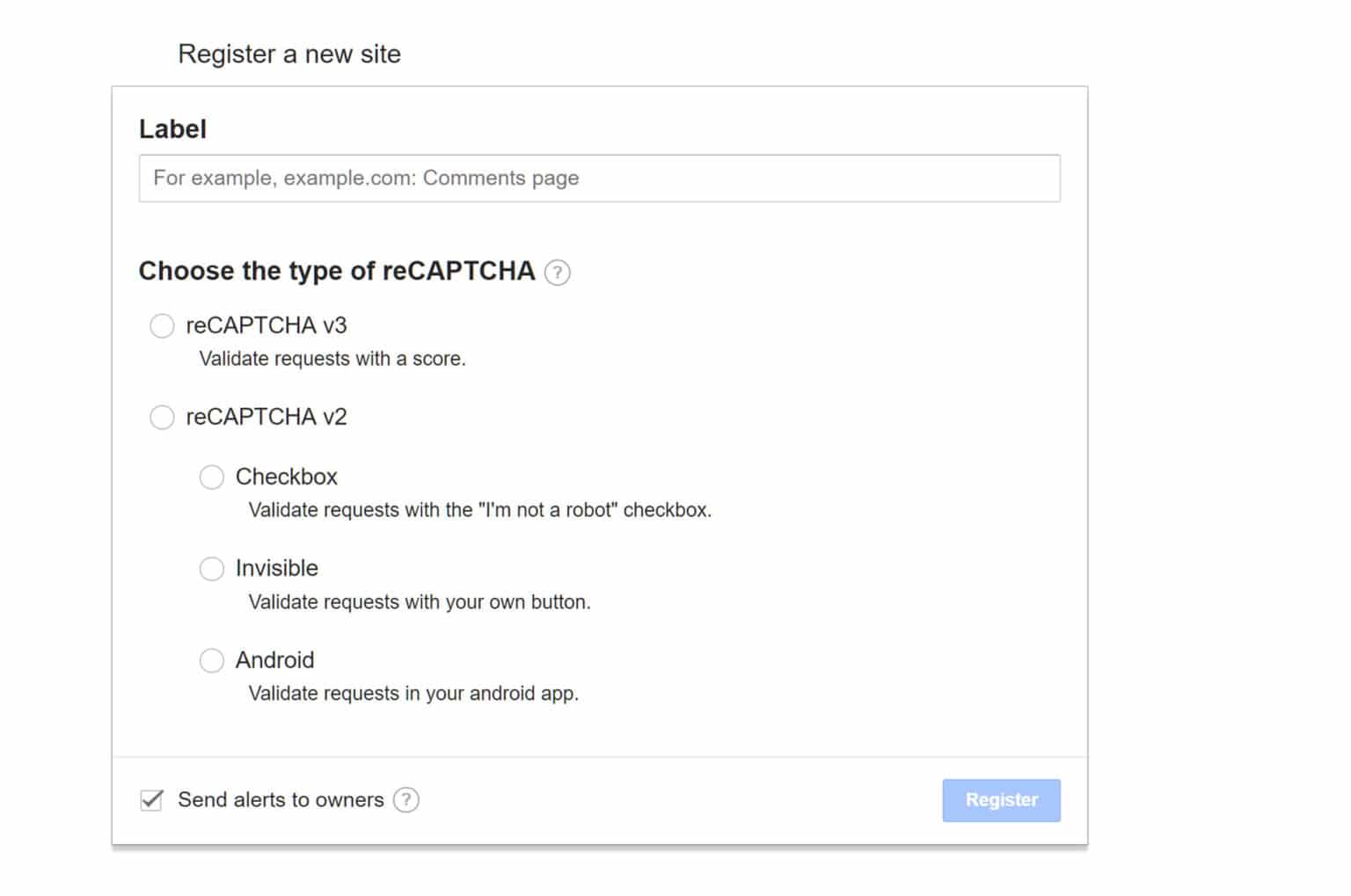
Task: Select the reCAPTCHA v2 radio button
Action: coord(162,417)
